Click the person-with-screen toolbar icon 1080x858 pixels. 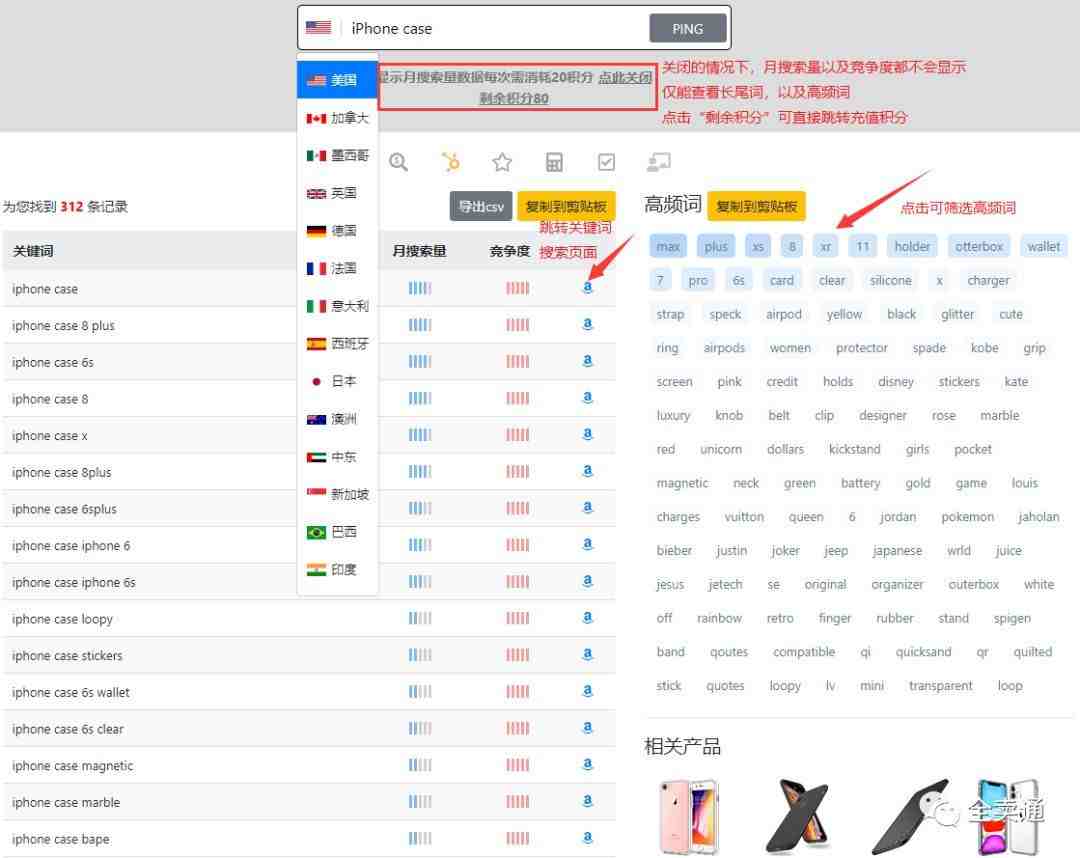(658, 163)
